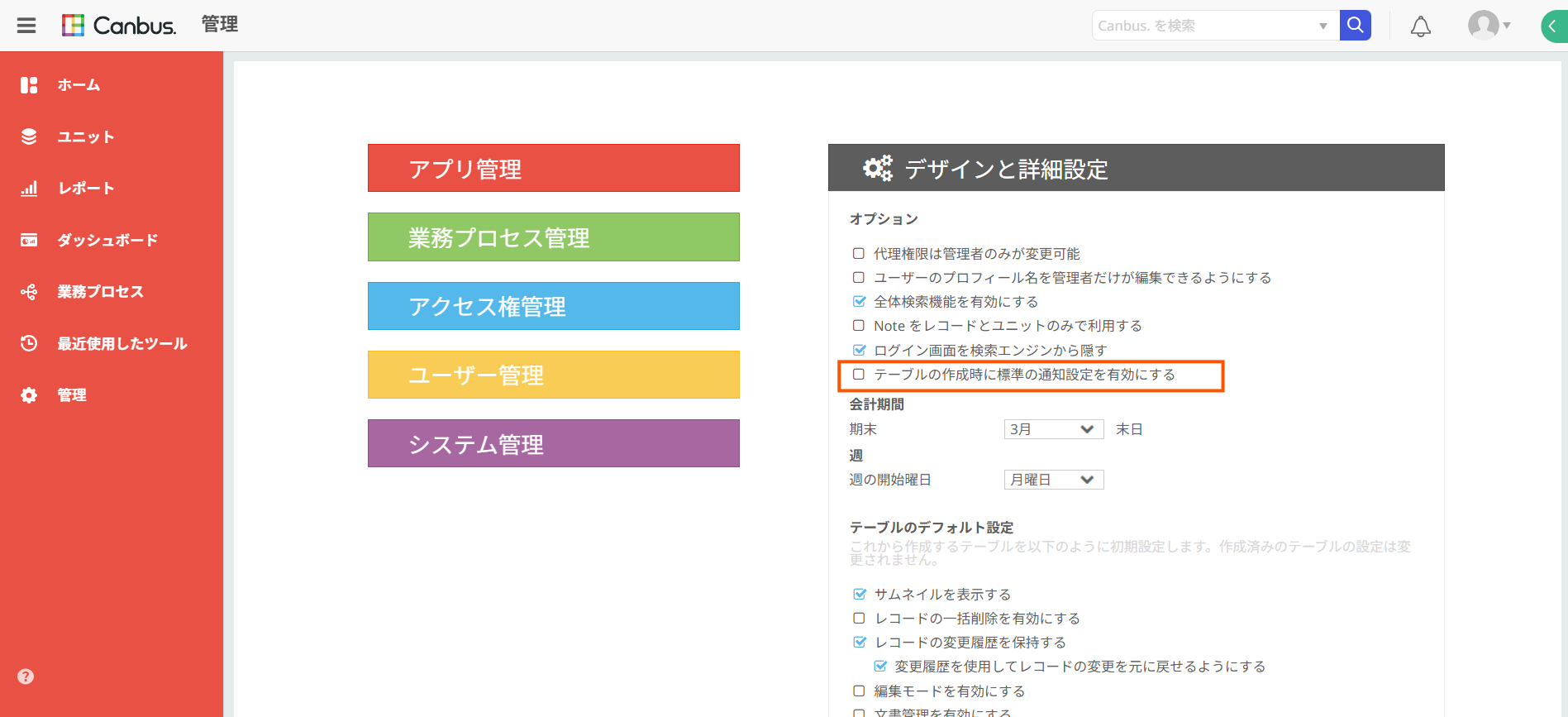Open アプリ管理 red button
Viewport: 1568px width, 717px height.
(554, 168)
